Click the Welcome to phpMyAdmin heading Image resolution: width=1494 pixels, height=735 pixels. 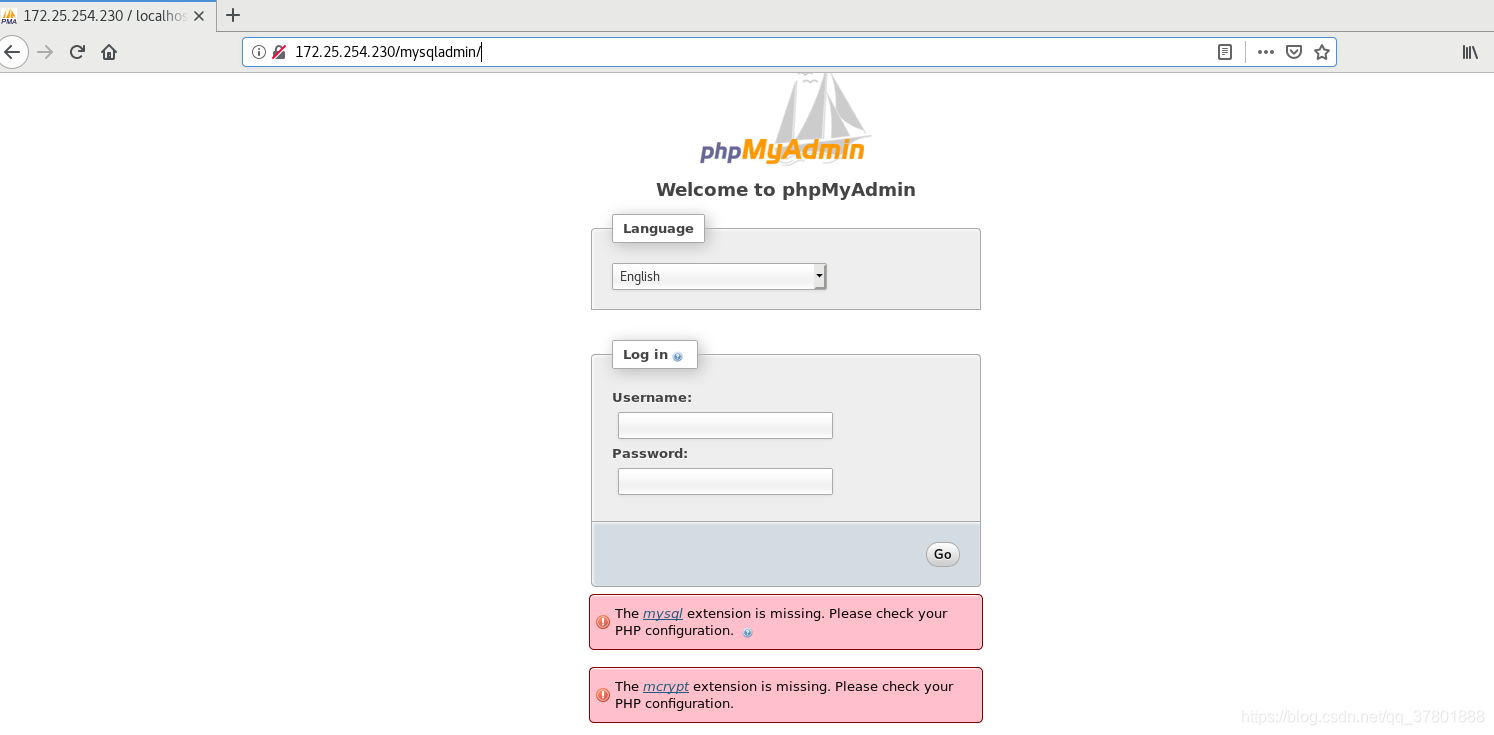click(786, 190)
